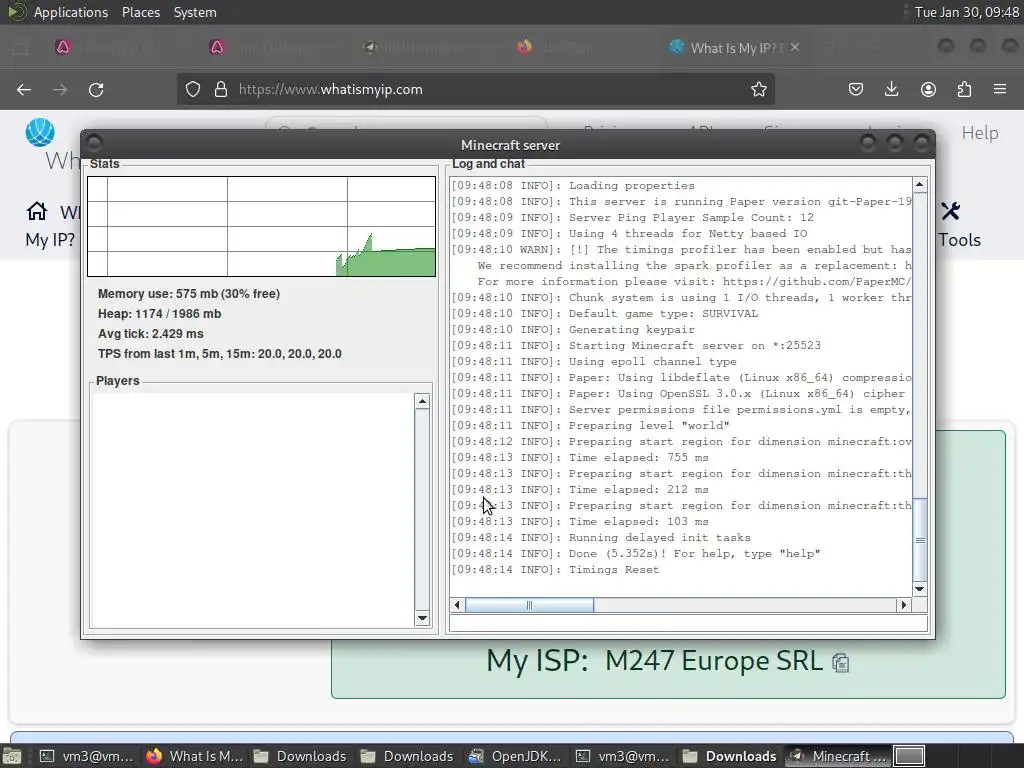
Task: Click the log panel scroll up arrow
Action: click(920, 185)
